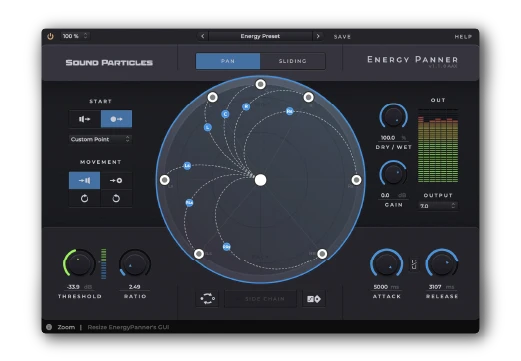Adjust the Threshold knob
The image size is (521, 361).
pyautogui.click(x=79, y=263)
